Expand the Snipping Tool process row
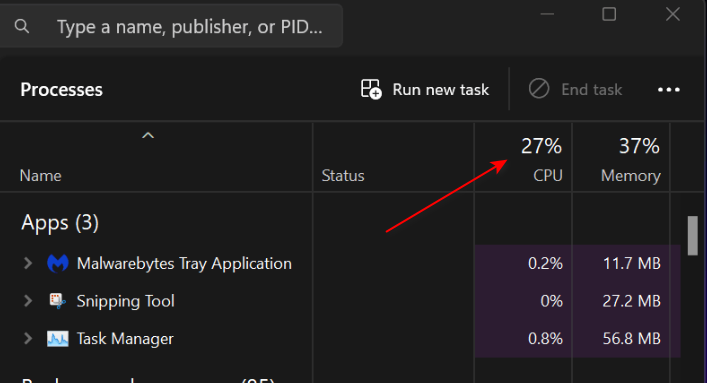This screenshot has width=707, height=383. [28, 301]
